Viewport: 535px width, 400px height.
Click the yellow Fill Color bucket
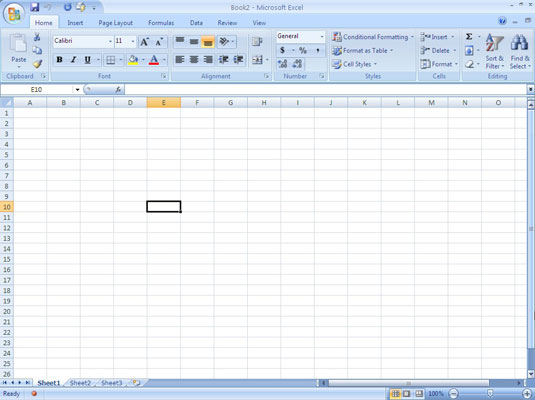pos(133,60)
